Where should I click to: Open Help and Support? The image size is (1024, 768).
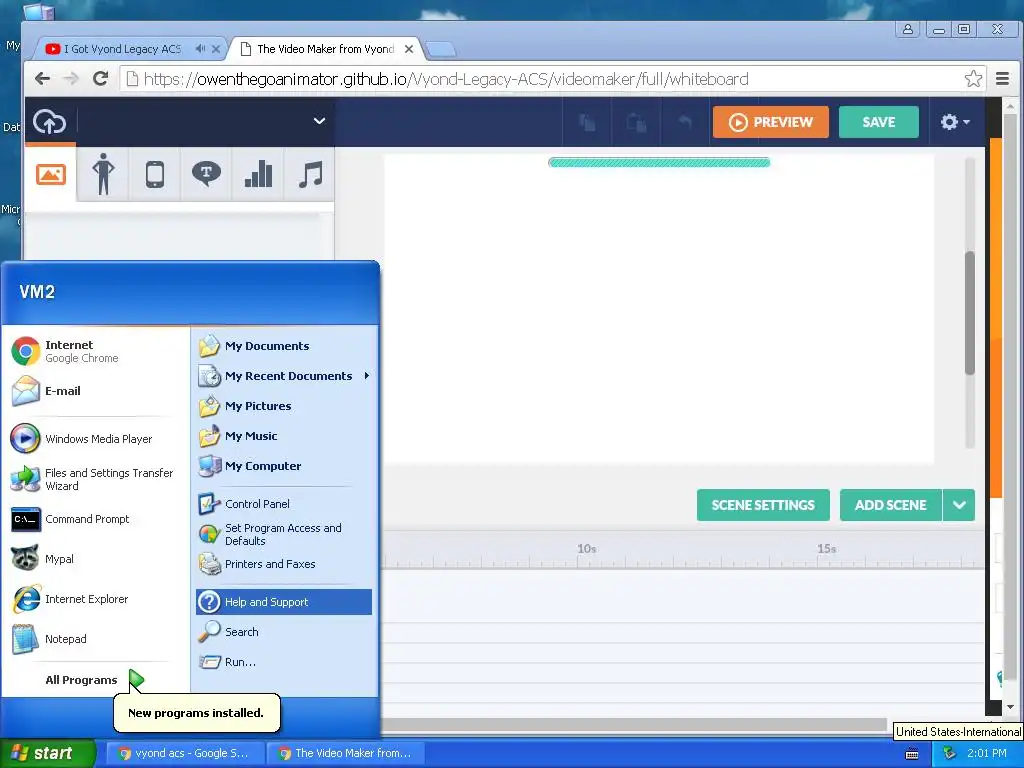(283, 602)
